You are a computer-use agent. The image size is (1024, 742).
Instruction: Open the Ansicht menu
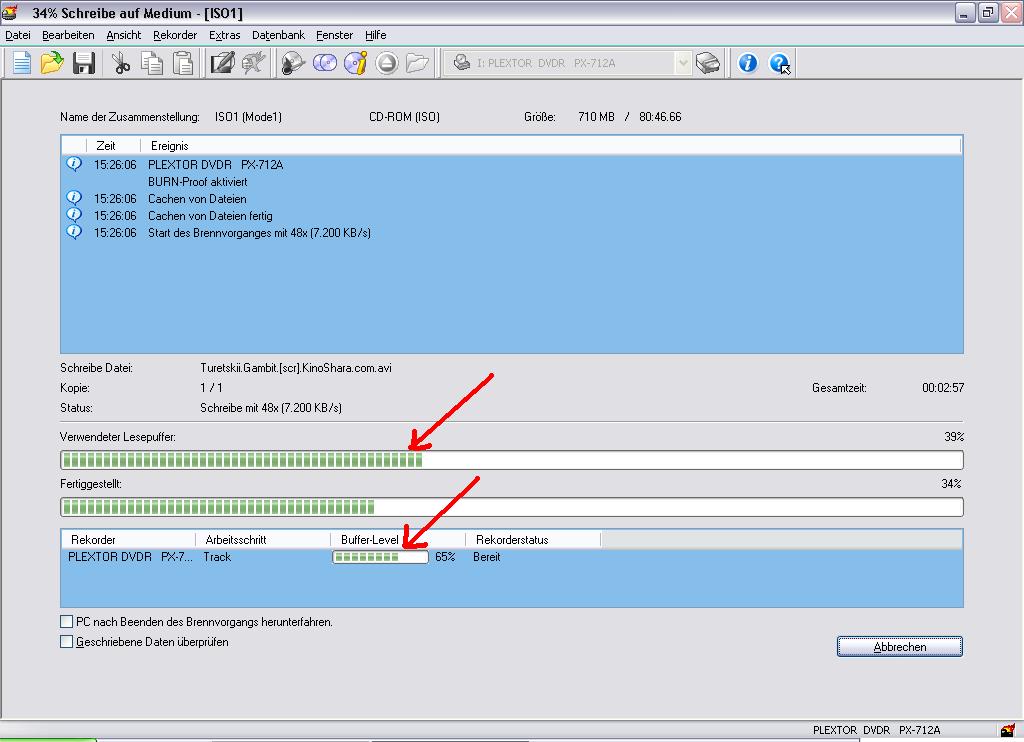click(x=123, y=35)
